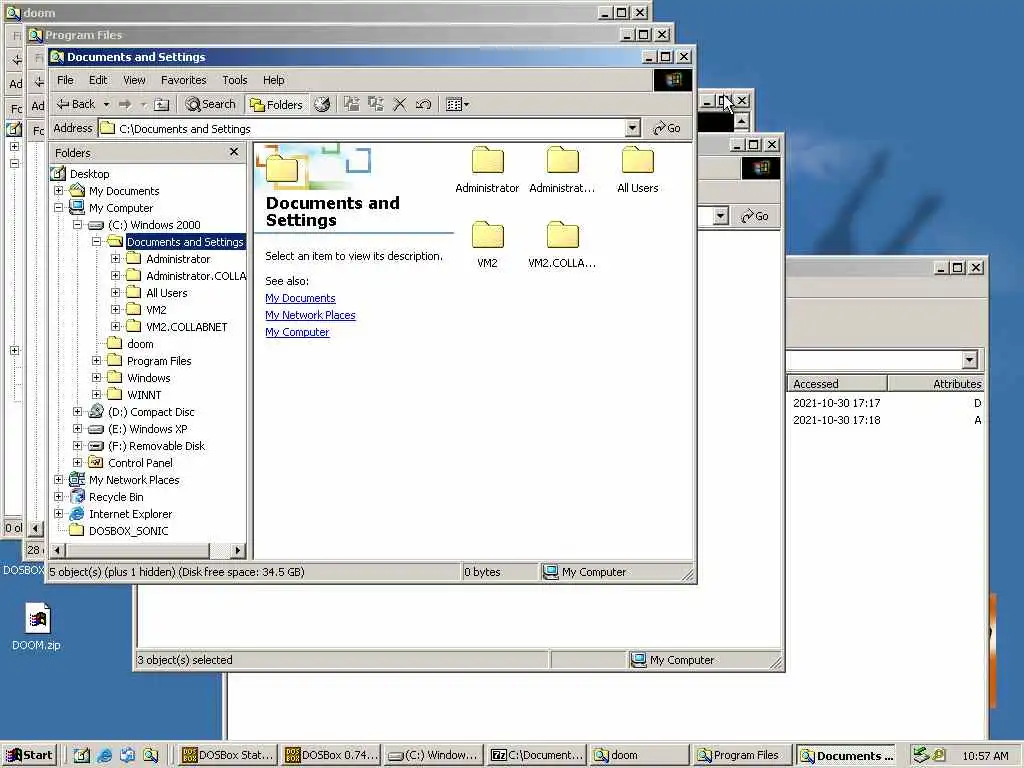Collapse My Computer tree node
Viewport: 1024px width, 768px height.
59,208
